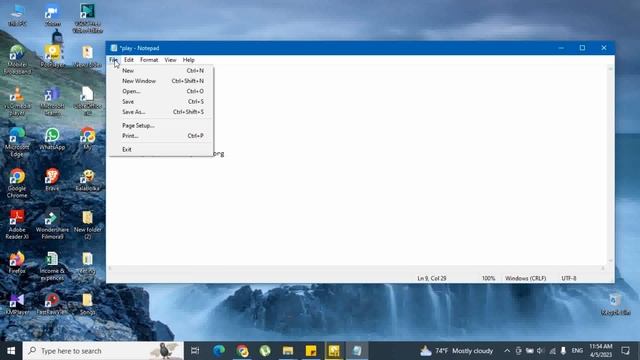Screen dimensions: 640x360
Task: Click Save in the File menu
Action: pyautogui.click(x=161, y=102)
